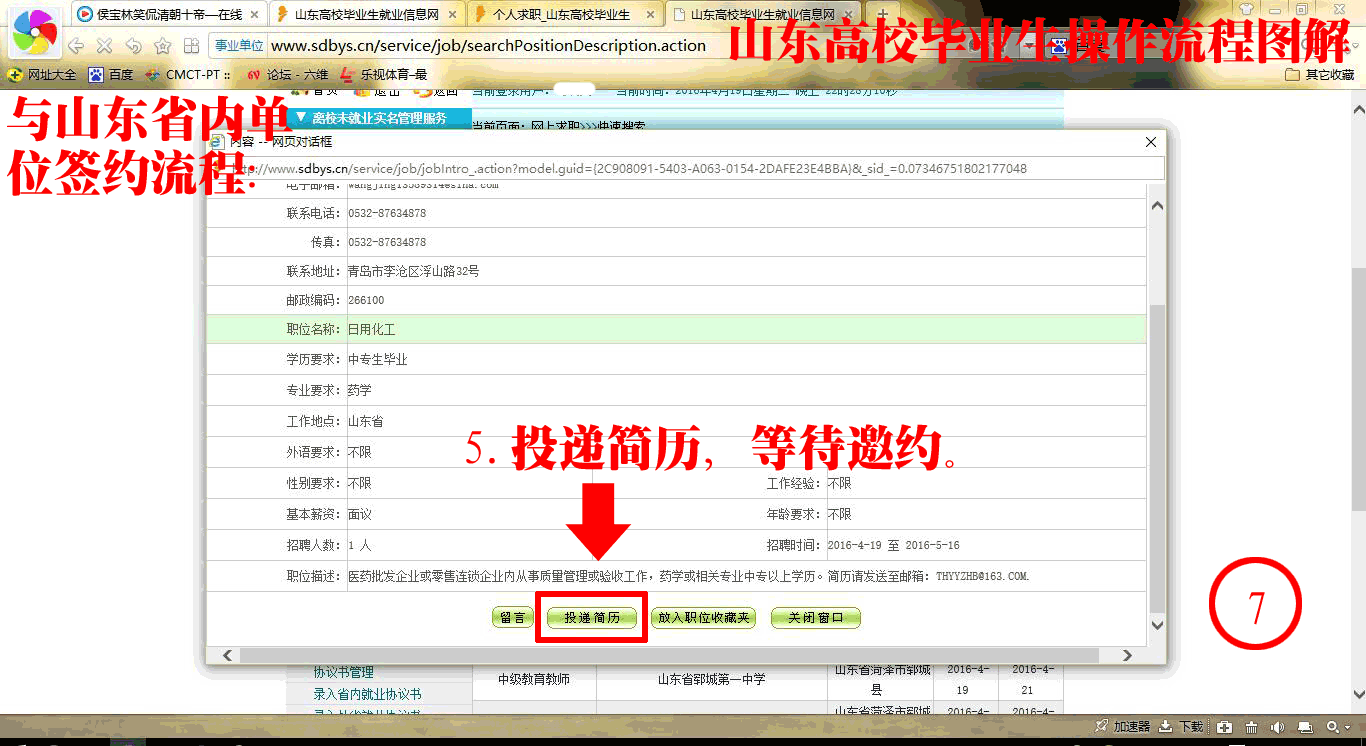Open the CMCT-PT bookmark
This screenshot has height=746, width=1366.
tap(187, 74)
